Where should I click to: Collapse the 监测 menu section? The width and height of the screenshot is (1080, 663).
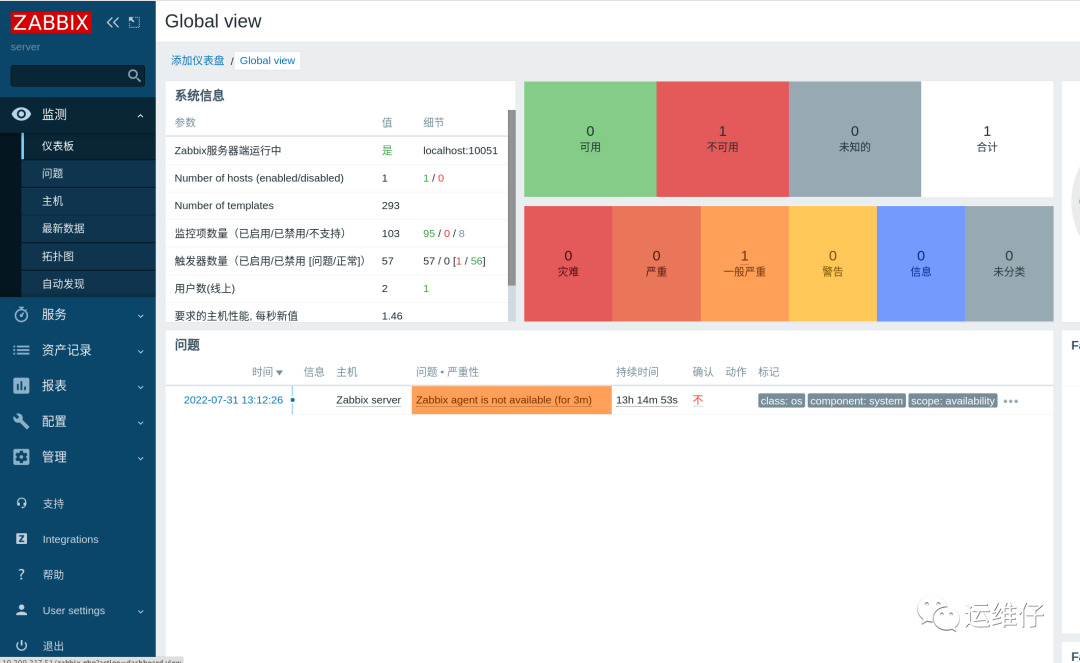pyautogui.click(x=141, y=116)
